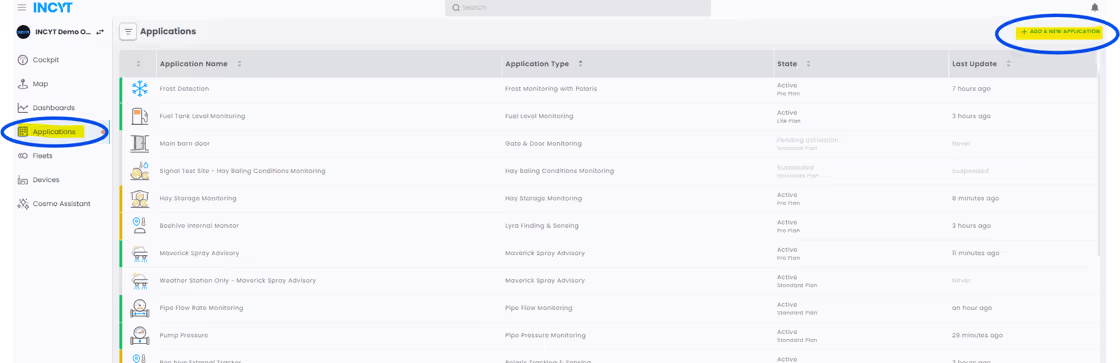This screenshot has width=1120, height=363.
Task: Click the Last Update column header text
Action: (974, 64)
